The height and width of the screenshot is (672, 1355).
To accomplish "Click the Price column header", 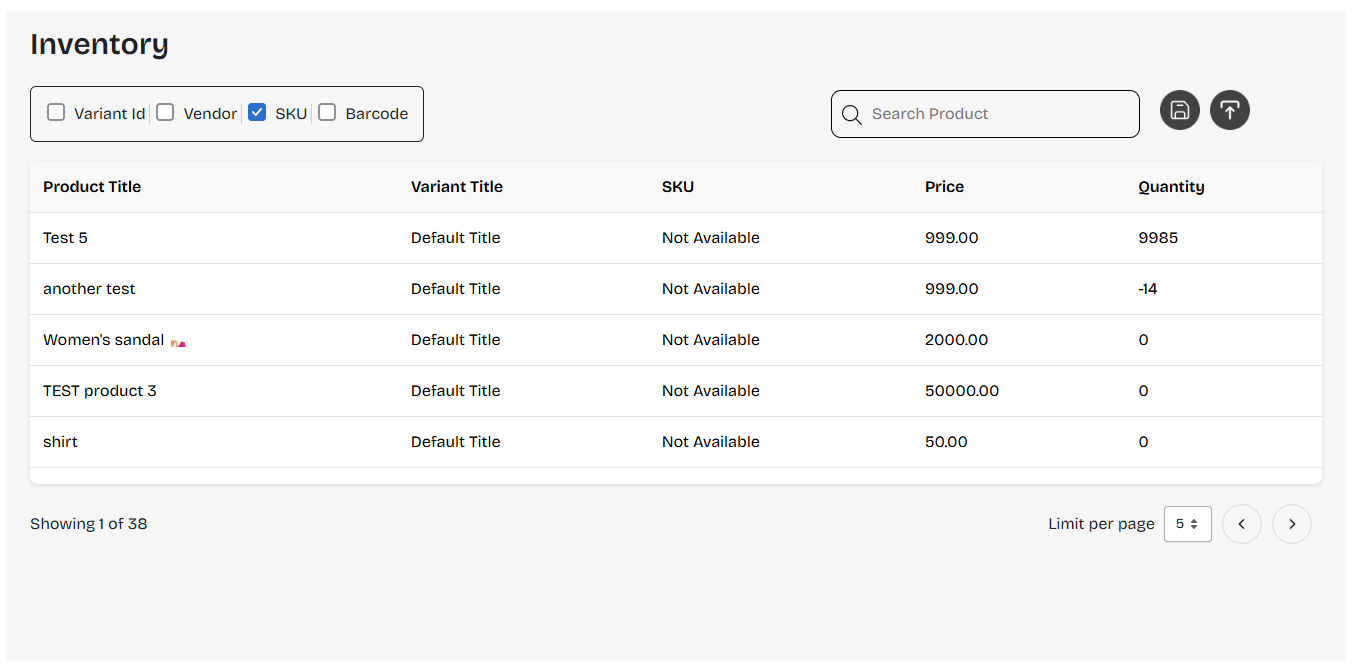I will [944, 187].
